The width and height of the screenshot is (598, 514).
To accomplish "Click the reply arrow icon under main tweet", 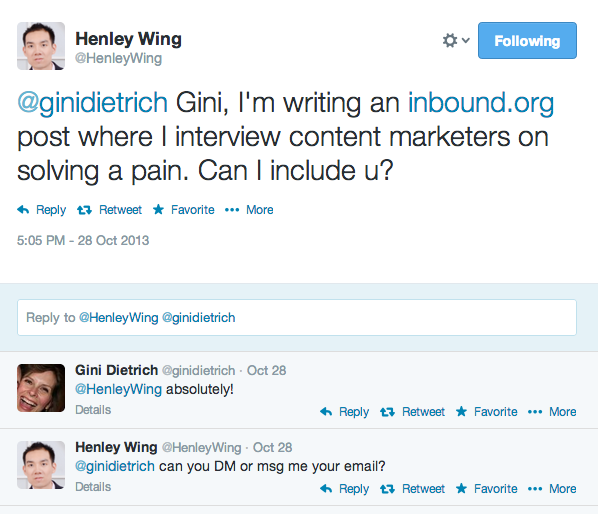I will 23,210.
